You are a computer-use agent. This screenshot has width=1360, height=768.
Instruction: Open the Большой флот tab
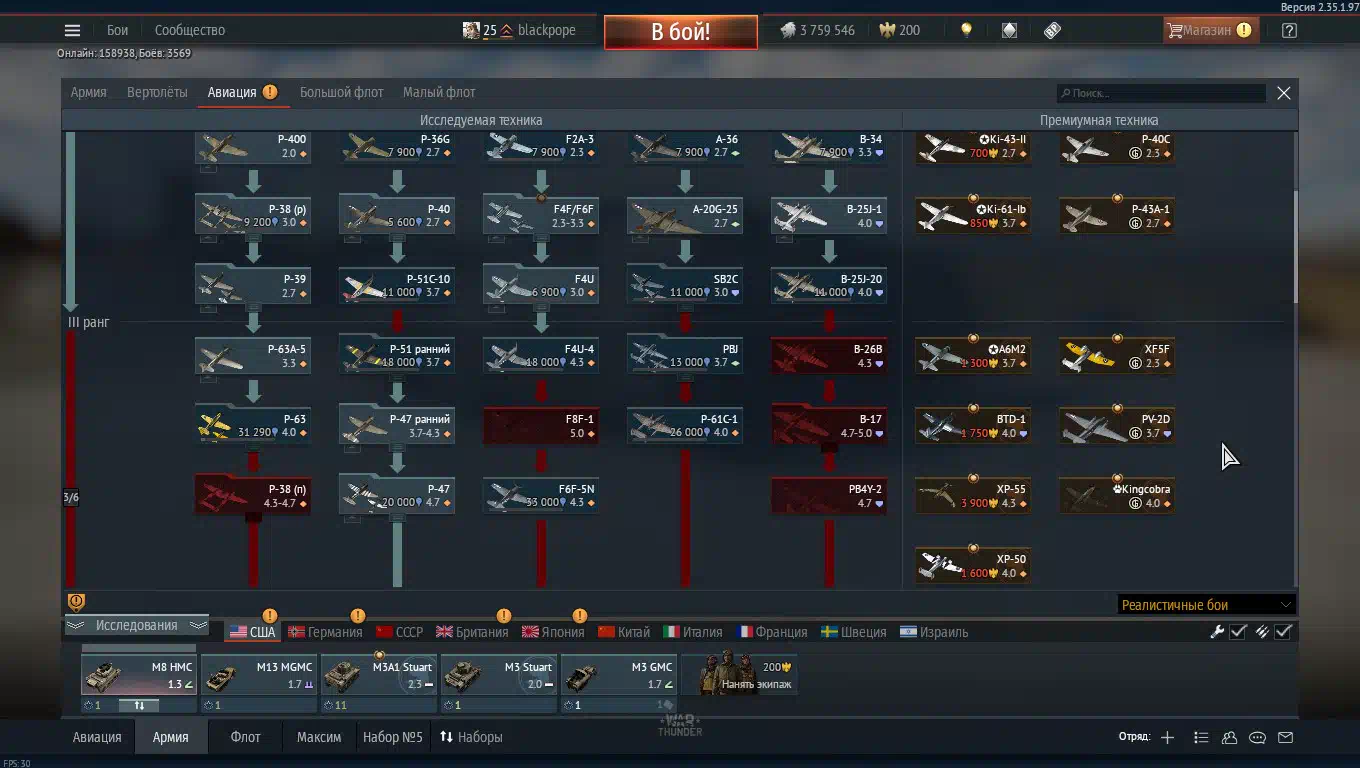(341, 92)
